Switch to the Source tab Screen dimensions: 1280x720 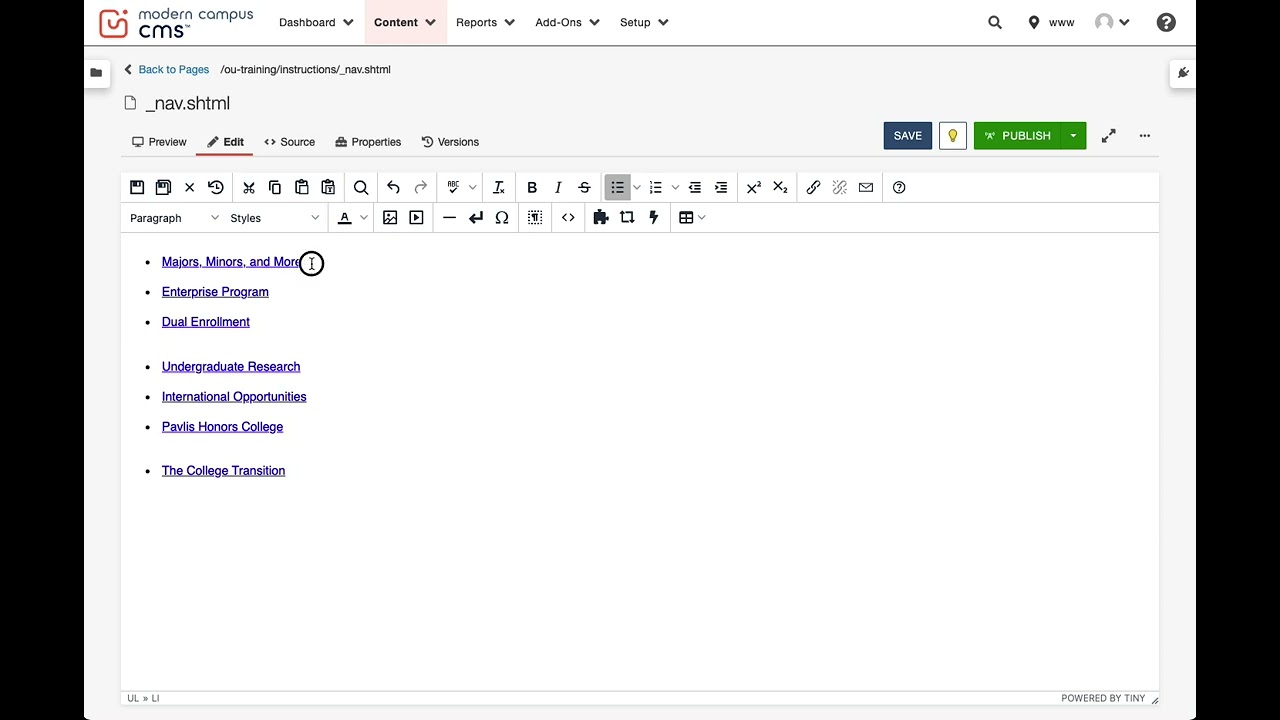point(289,142)
